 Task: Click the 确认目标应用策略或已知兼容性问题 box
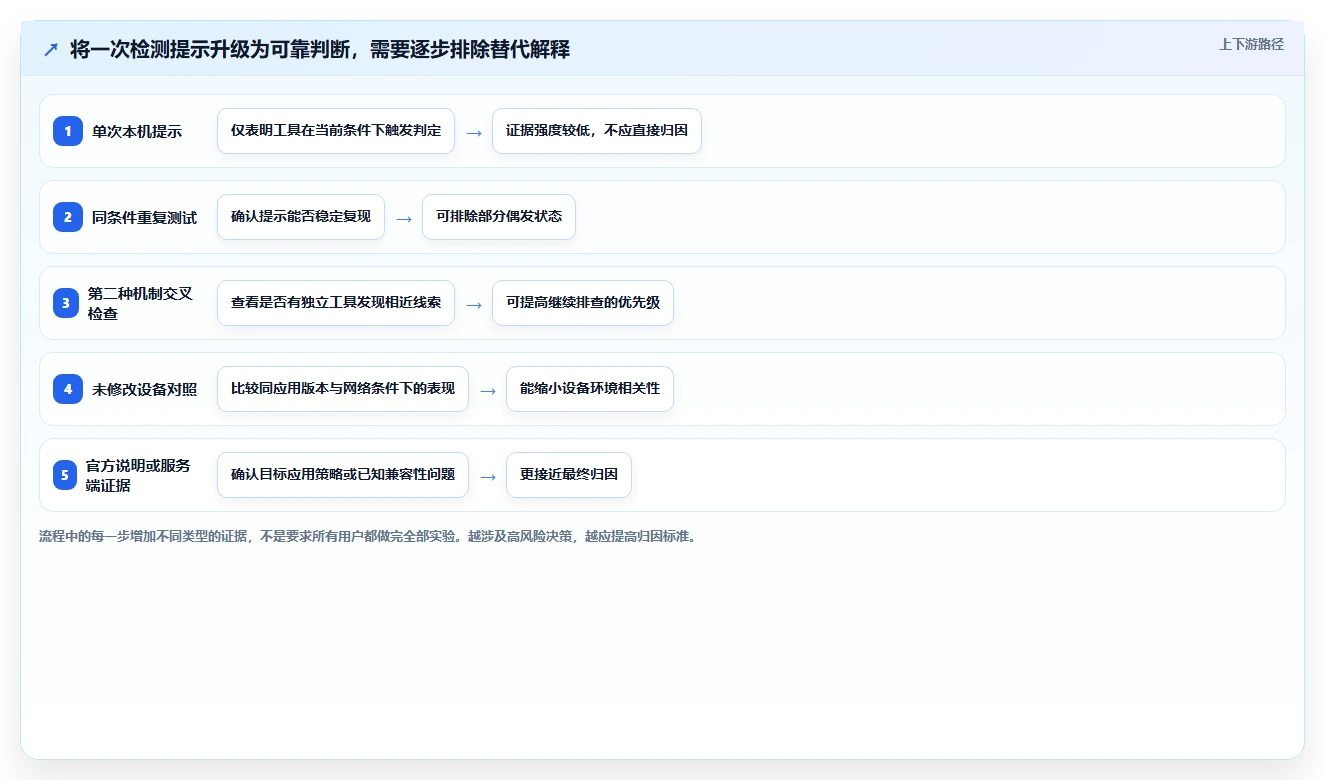pos(343,475)
